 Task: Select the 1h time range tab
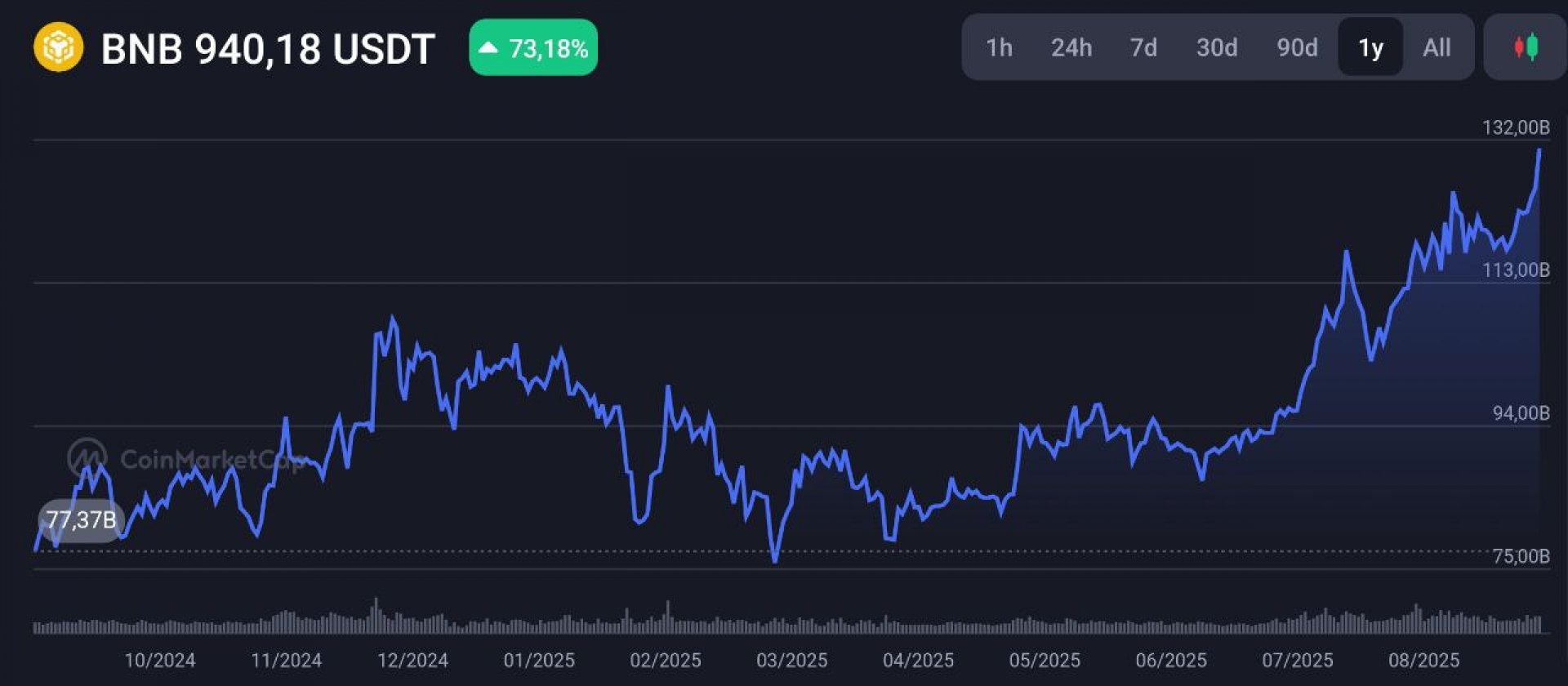tap(999, 47)
